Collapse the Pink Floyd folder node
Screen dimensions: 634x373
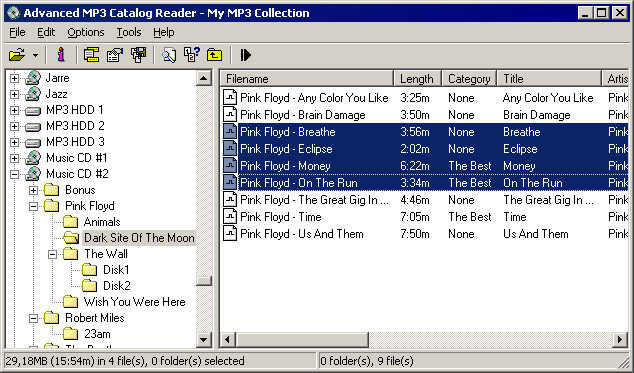[34, 206]
